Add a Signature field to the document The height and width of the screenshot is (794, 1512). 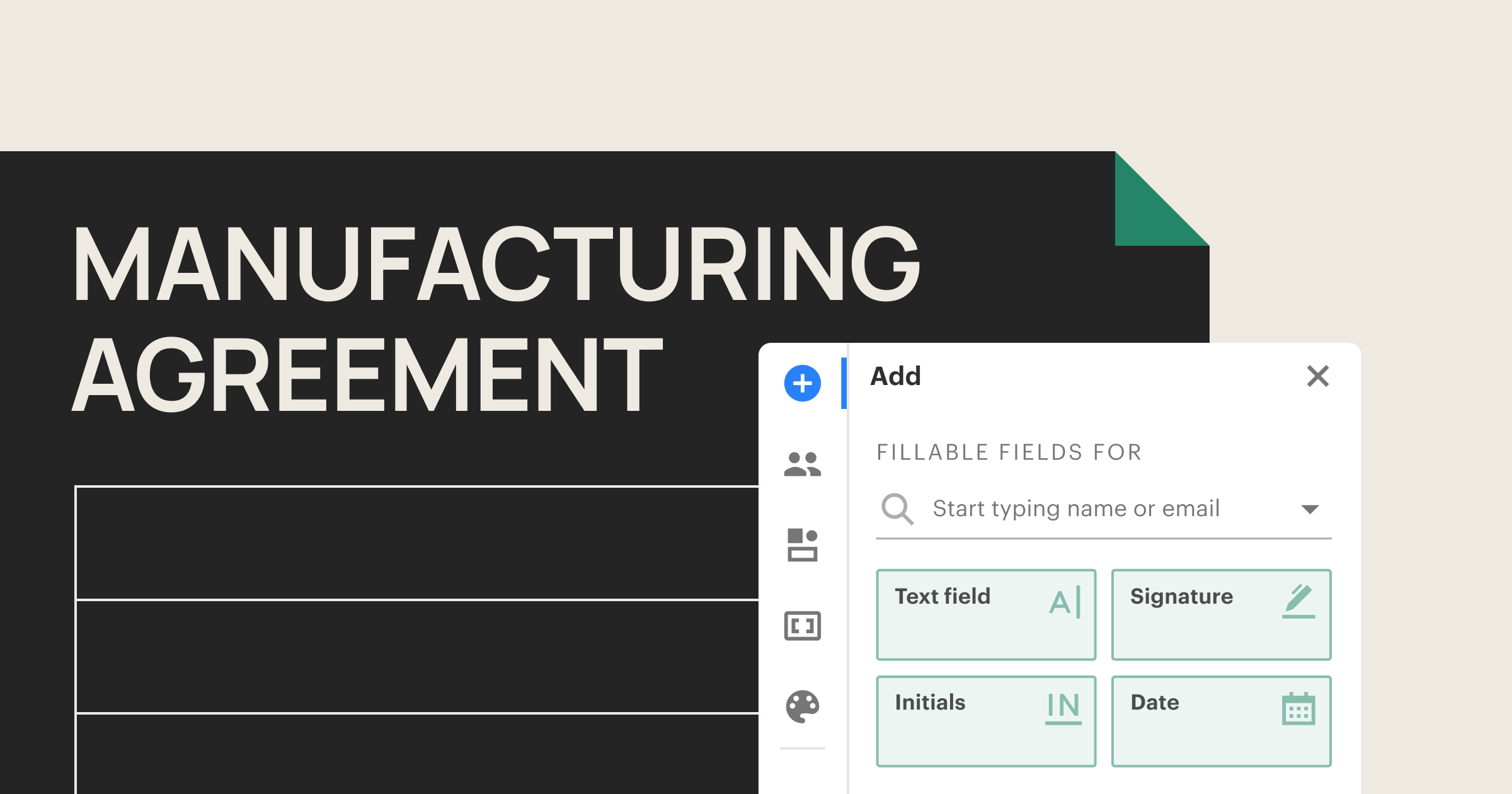point(1221,614)
